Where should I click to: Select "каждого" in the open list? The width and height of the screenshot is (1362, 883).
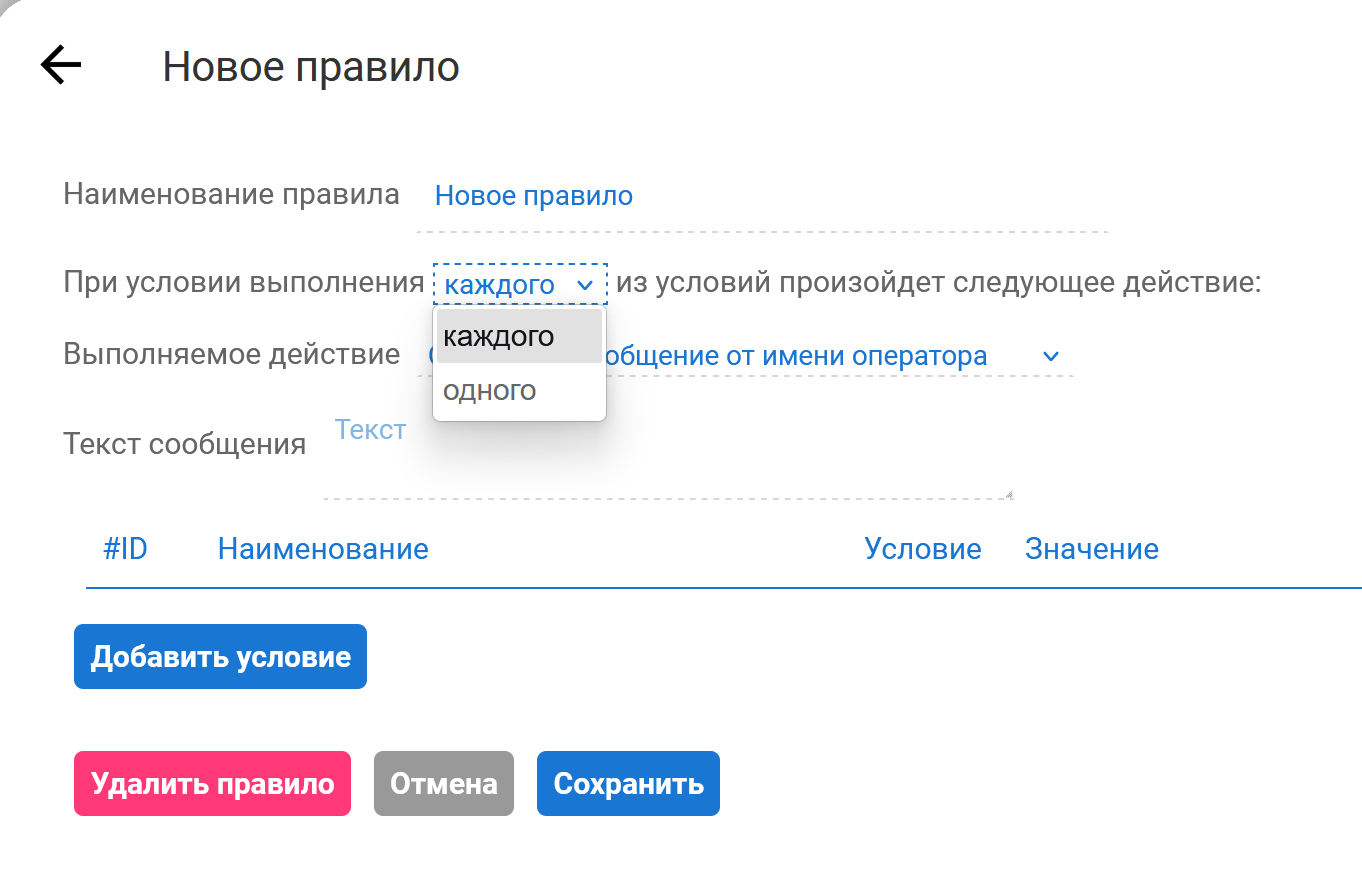(x=518, y=336)
